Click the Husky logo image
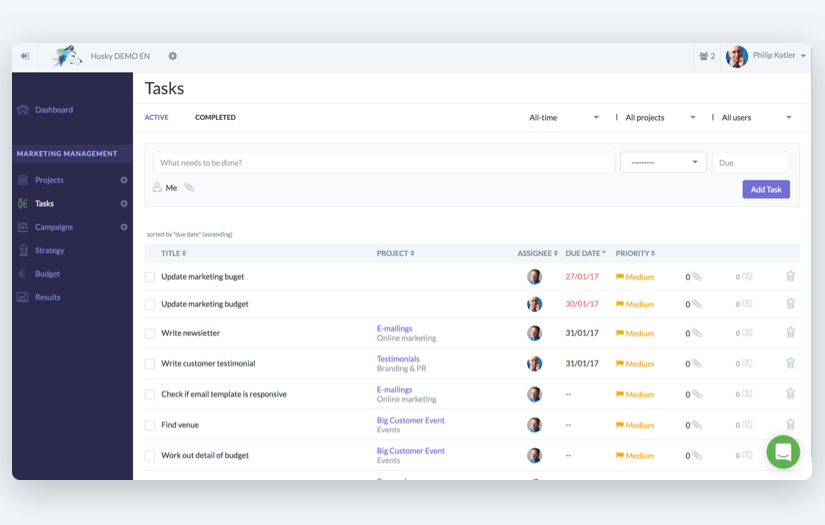This screenshot has height=525, width=825. pyautogui.click(x=66, y=56)
